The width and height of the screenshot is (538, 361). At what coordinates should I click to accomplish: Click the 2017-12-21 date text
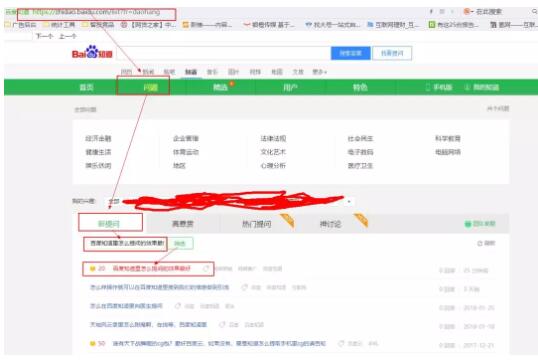click(x=479, y=345)
